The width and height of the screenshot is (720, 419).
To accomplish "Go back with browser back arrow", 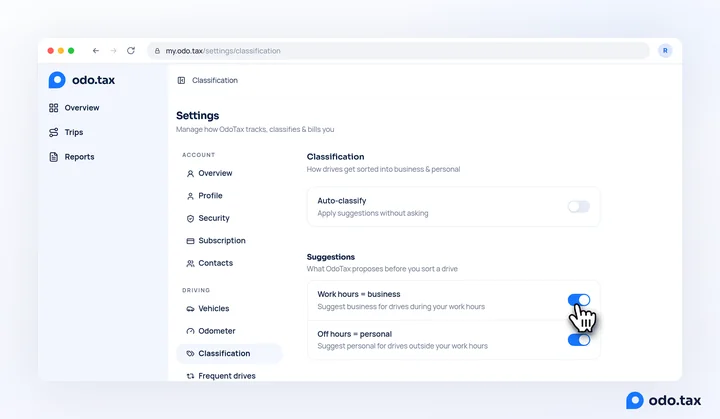I will [x=96, y=51].
